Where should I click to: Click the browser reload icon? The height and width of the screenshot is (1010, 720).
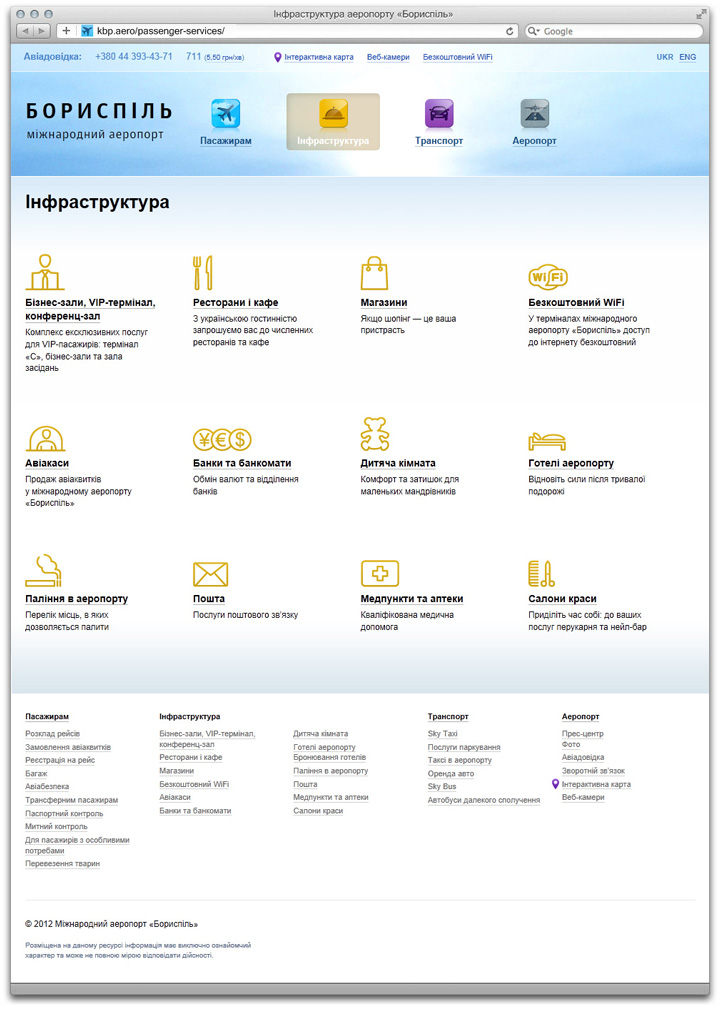pyautogui.click(x=509, y=31)
